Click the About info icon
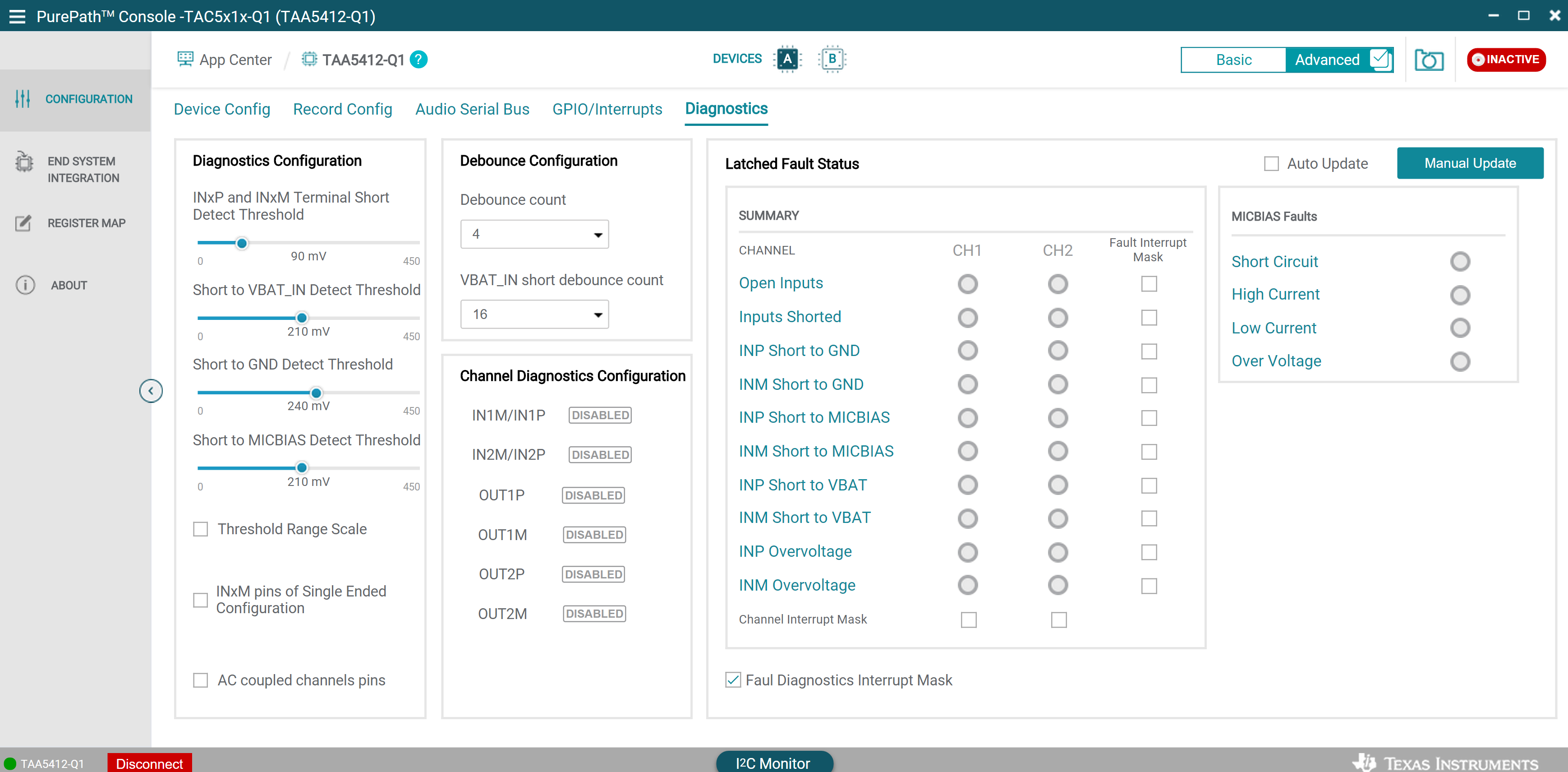This screenshot has height=772, width=1568. (x=25, y=285)
